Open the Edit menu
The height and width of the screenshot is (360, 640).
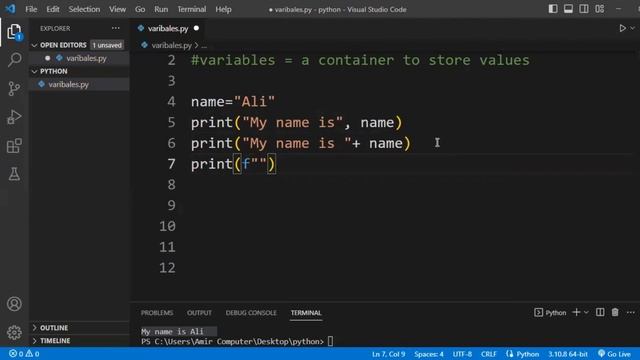[x=53, y=9]
